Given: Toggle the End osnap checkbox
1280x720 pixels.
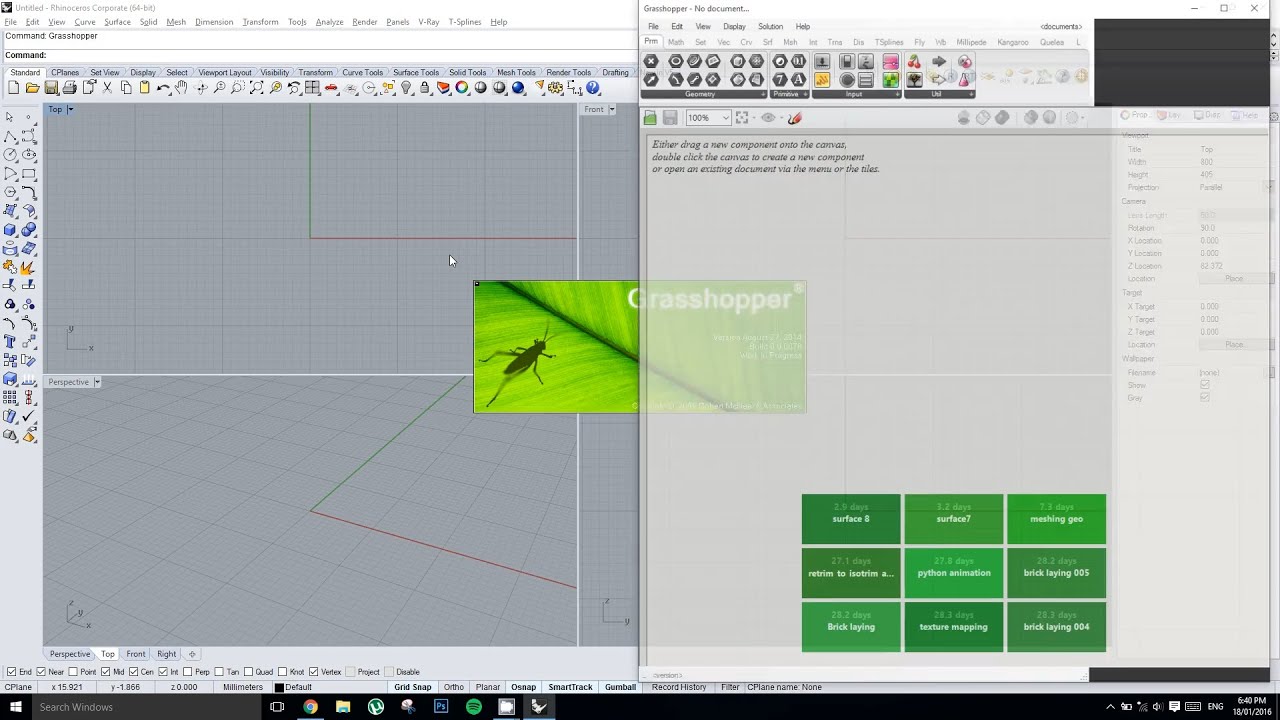Looking at the screenshot, I should [11, 672].
